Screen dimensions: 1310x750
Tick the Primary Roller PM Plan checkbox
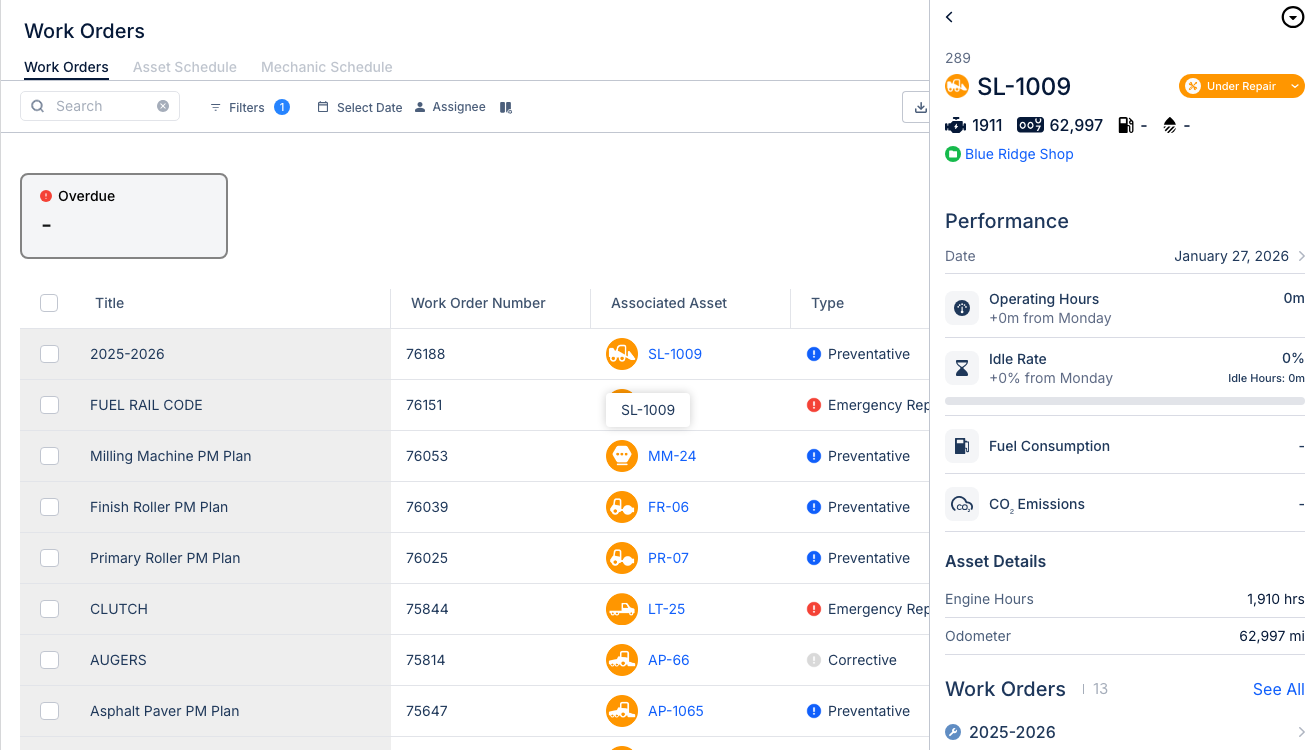pyautogui.click(x=49, y=558)
